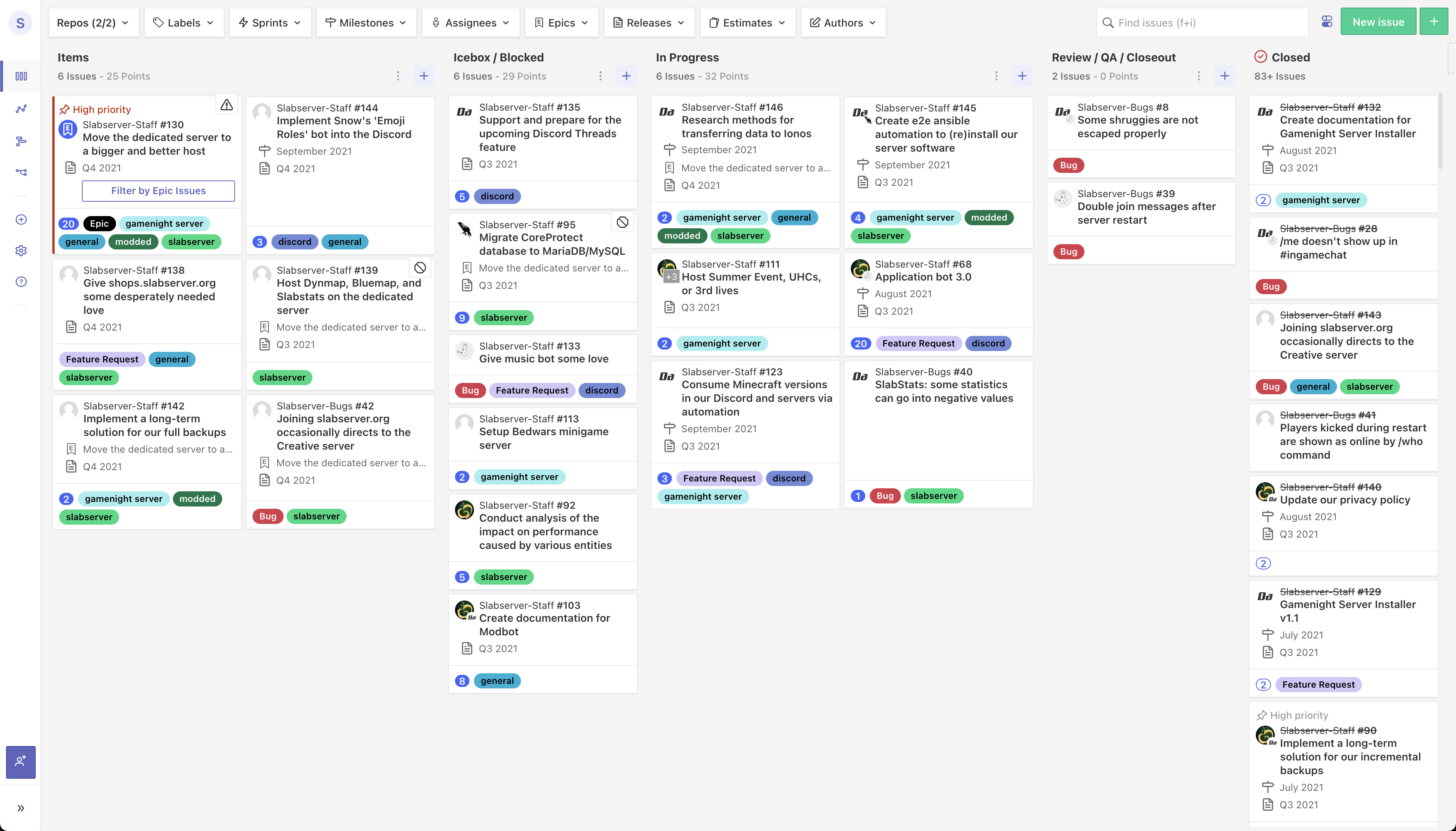Viewport: 1456px width, 831px height.
Task: Click the settings gear in sidebar
Action: pyautogui.click(x=21, y=251)
